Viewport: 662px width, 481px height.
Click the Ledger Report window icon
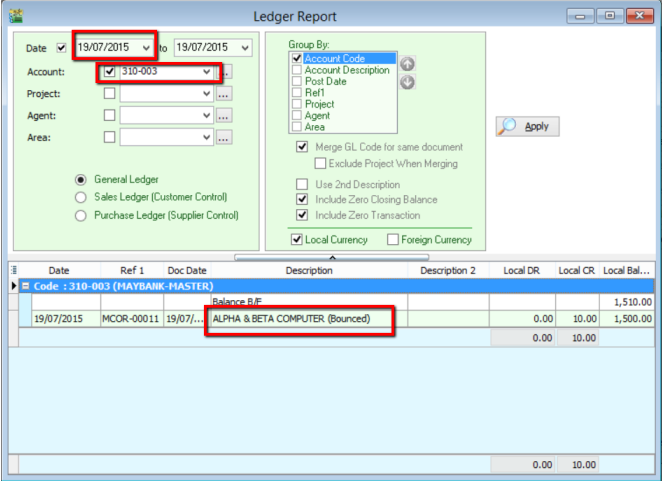13,13
